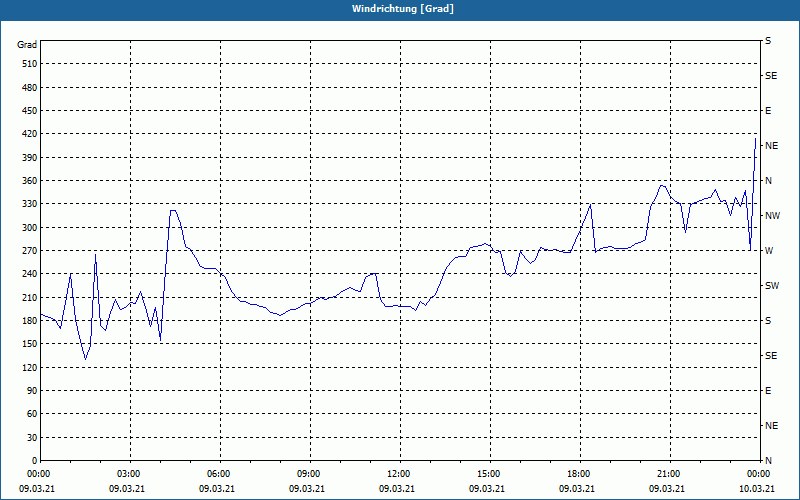Click the 10.03.21 date label
The image size is (800, 500).
pos(757,489)
